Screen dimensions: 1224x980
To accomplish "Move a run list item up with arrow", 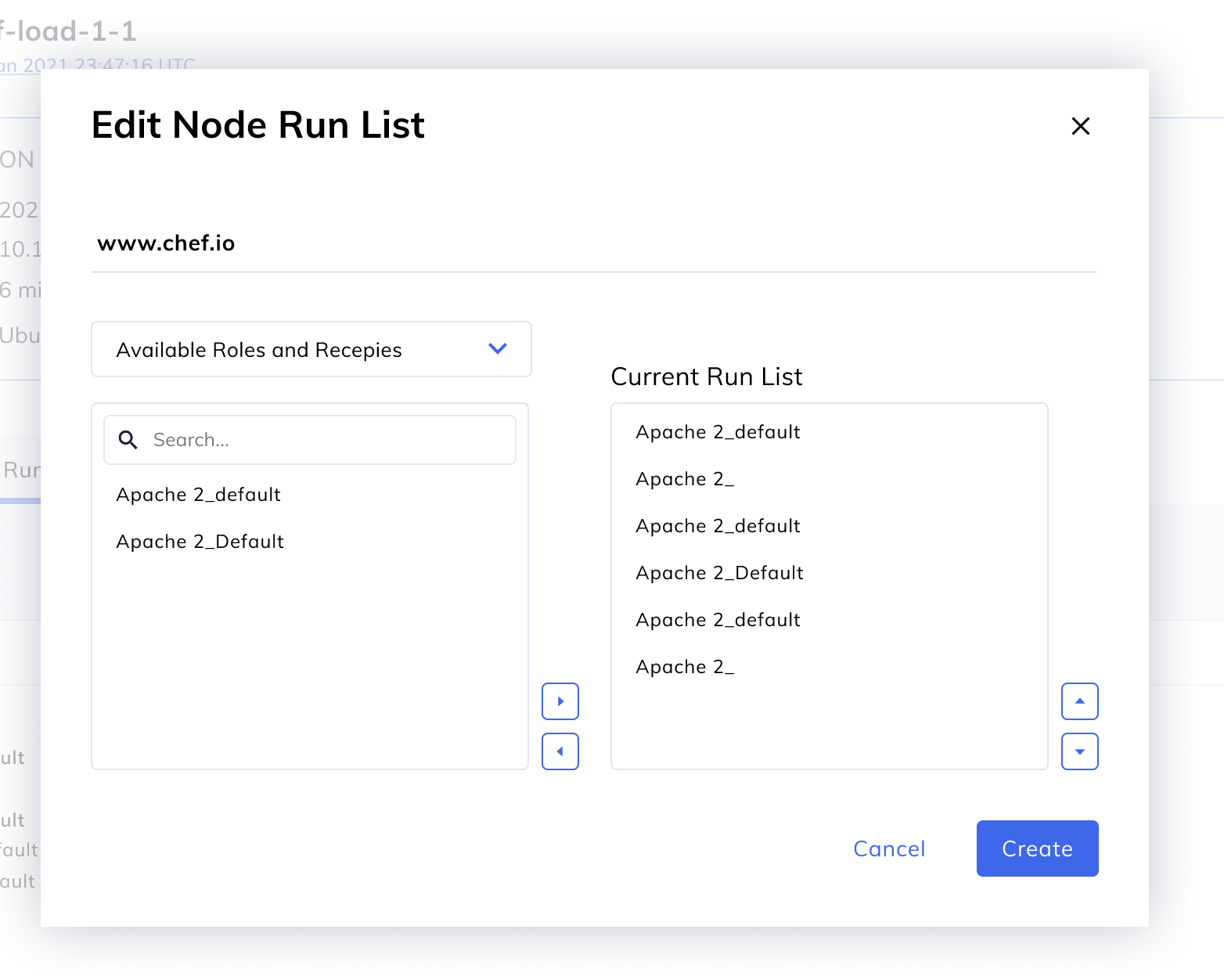I will (x=1079, y=701).
